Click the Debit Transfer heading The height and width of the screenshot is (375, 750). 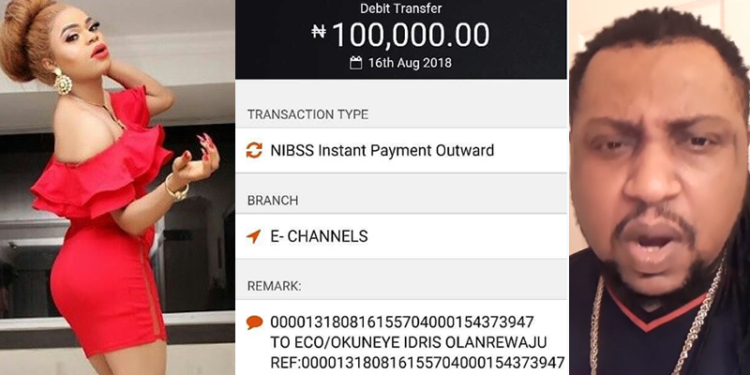coord(401,8)
